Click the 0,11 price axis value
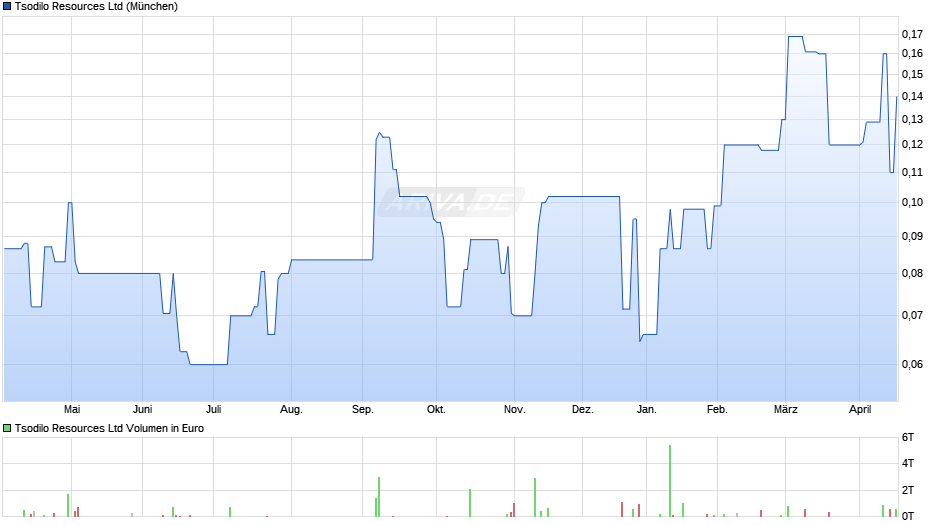This screenshot has width=940, height=526. pyautogui.click(x=912, y=172)
